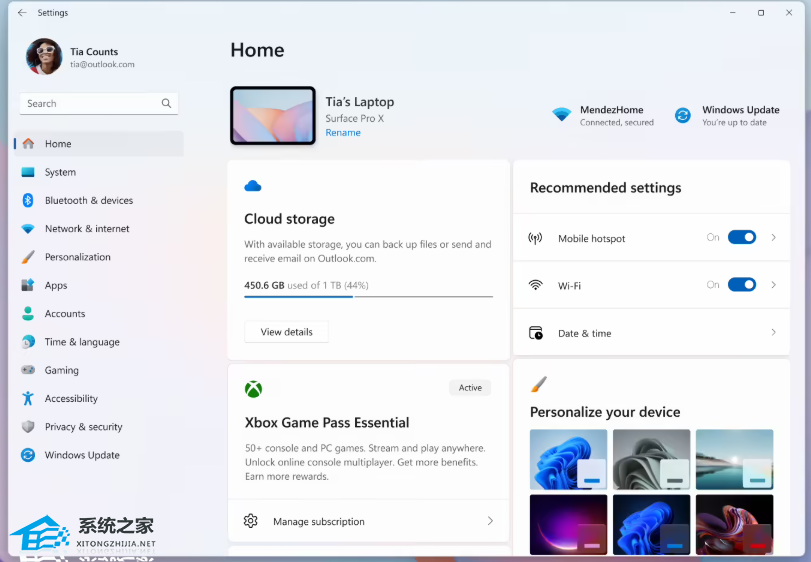This screenshot has width=811, height=562.
Task: Click the Date & time label
Action: point(584,333)
